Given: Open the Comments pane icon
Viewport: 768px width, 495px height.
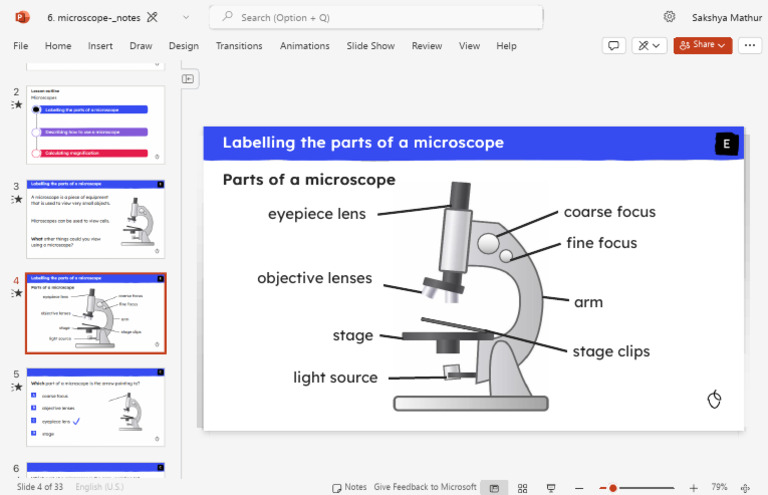Looking at the screenshot, I should pyautogui.click(x=614, y=45).
